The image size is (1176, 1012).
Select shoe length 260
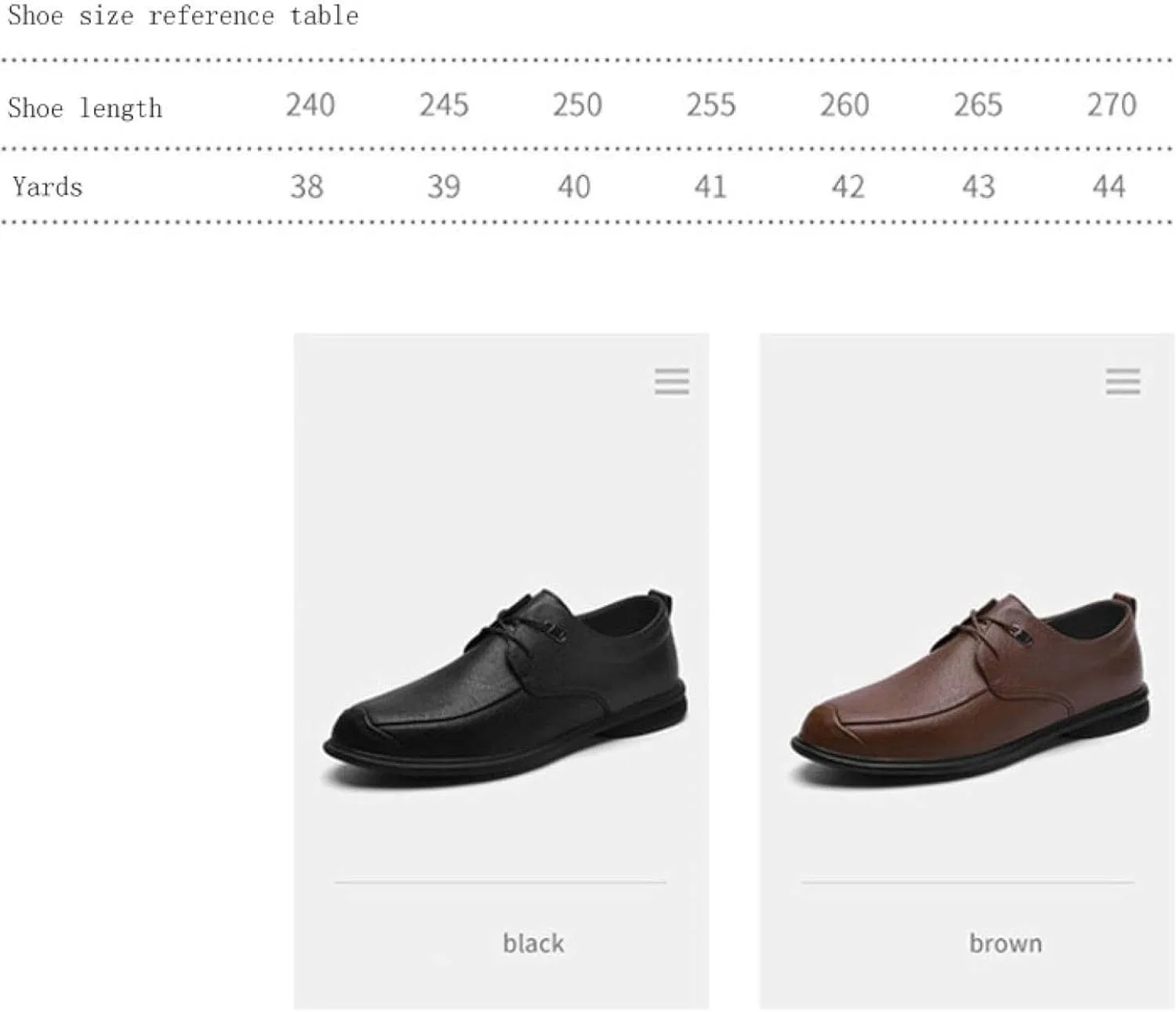[x=844, y=105]
